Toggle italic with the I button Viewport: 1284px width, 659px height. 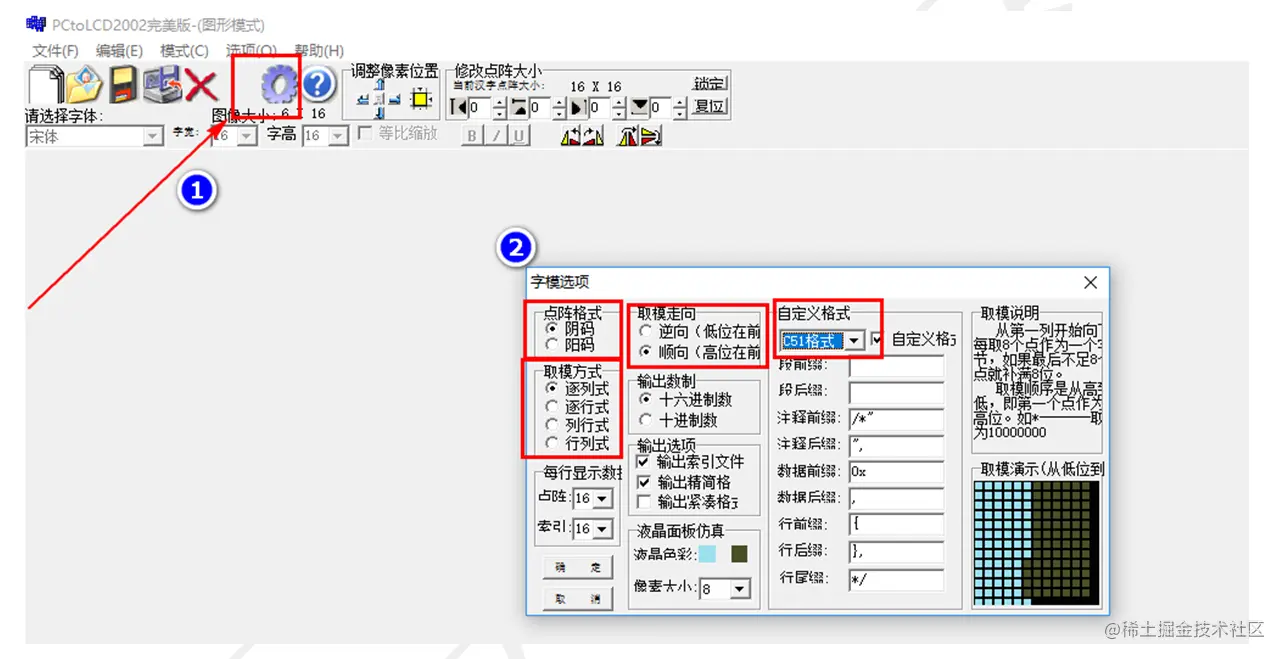pyautogui.click(x=496, y=136)
